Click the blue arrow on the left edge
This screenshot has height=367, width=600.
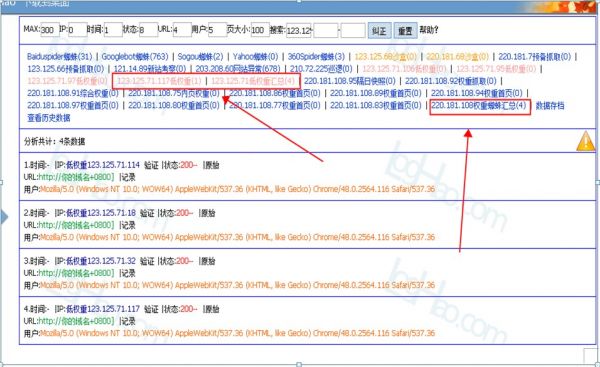coord(3,217)
